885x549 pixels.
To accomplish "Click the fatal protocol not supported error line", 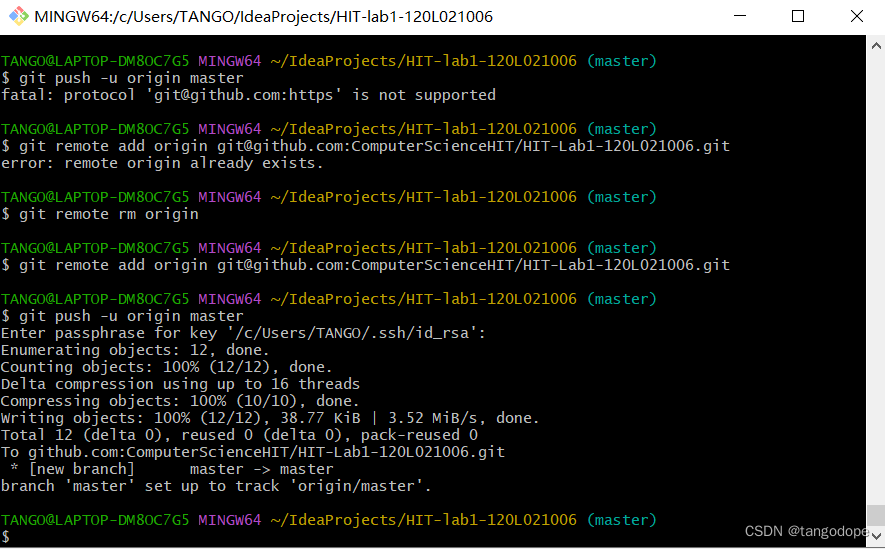I will click(248, 95).
